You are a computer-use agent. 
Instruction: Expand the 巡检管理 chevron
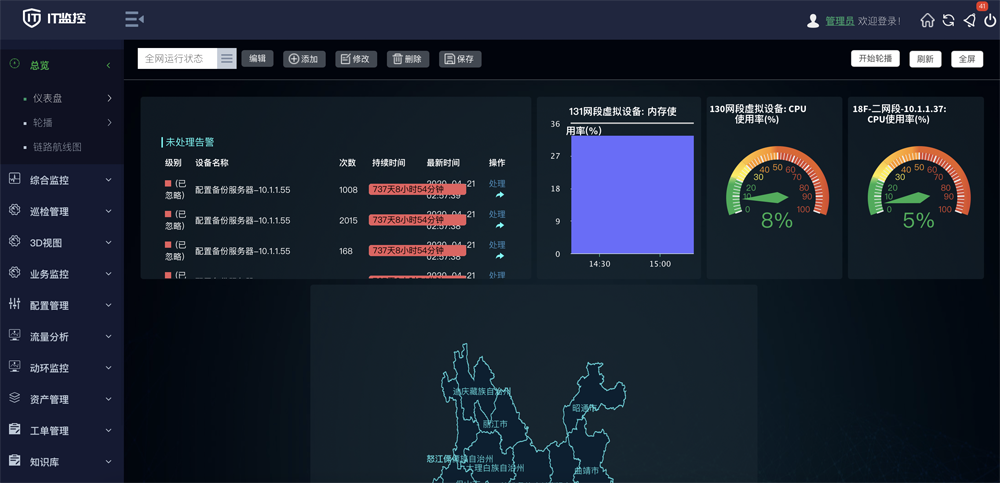coord(108,211)
